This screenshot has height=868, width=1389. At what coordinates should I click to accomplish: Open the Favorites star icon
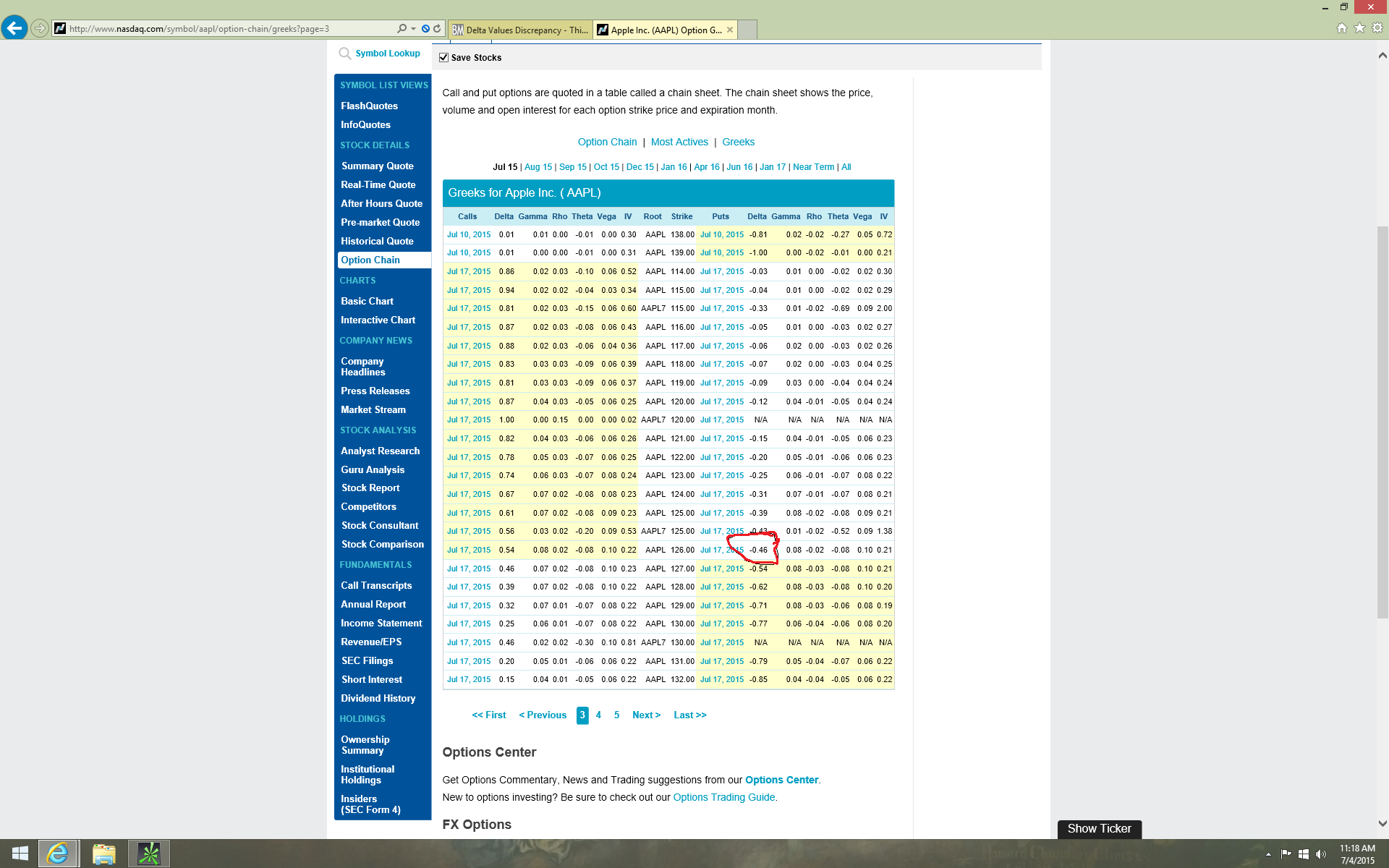tap(1359, 28)
